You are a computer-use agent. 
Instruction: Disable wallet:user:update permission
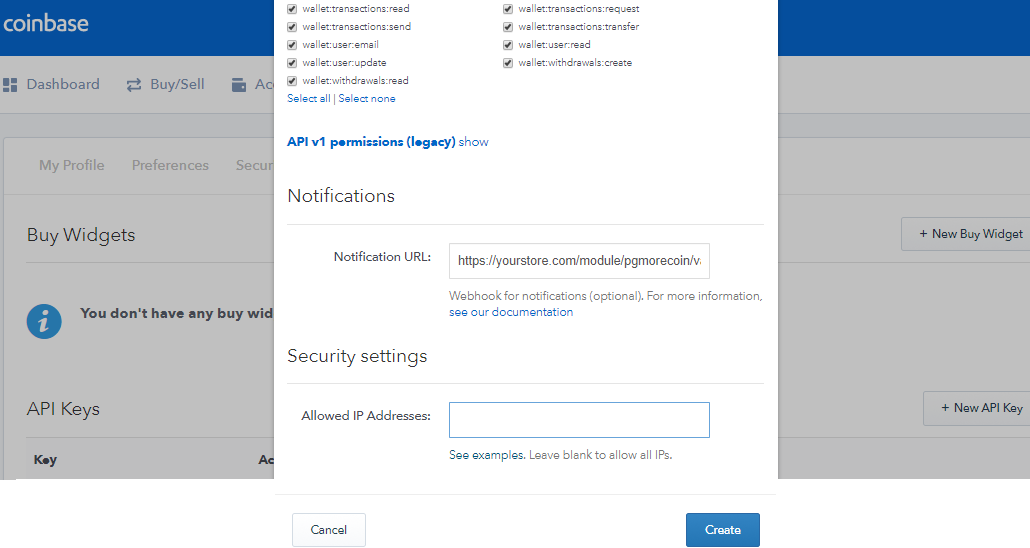pyautogui.click(x=292, y=63)
